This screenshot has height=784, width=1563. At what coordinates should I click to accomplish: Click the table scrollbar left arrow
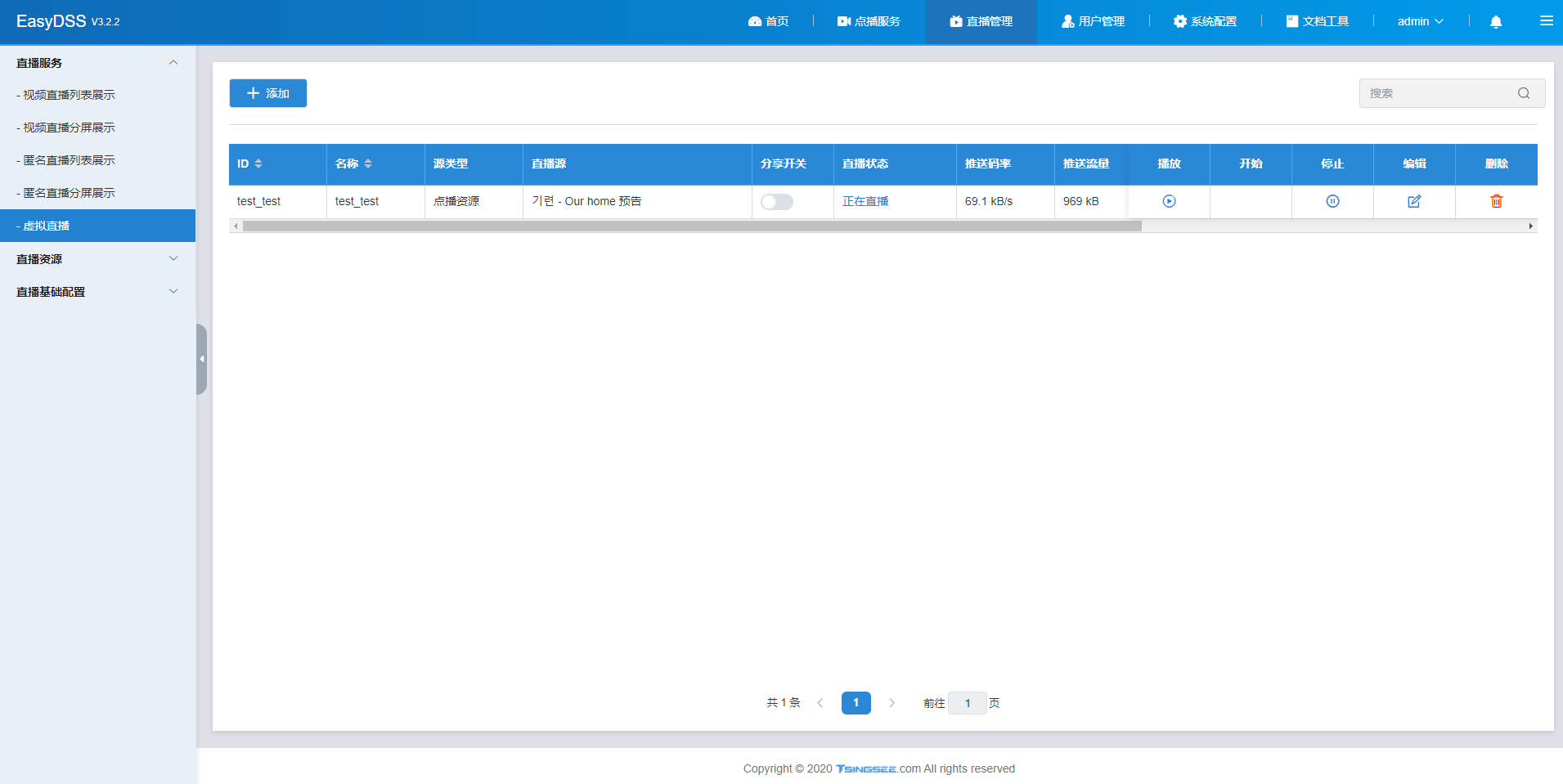[x=236, y=226]
